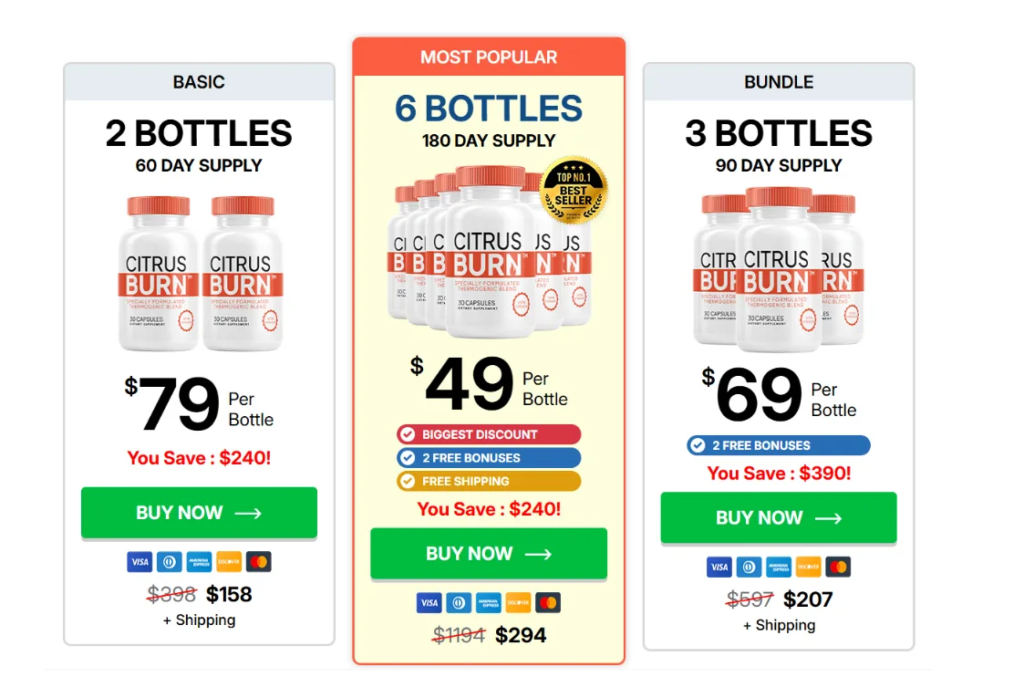Click the 2 Free Bonuses badge on the 6 Bottles plan
The width and height of the screenshot is (1024, 698).
pyautogui.click(x=488, y=457)
